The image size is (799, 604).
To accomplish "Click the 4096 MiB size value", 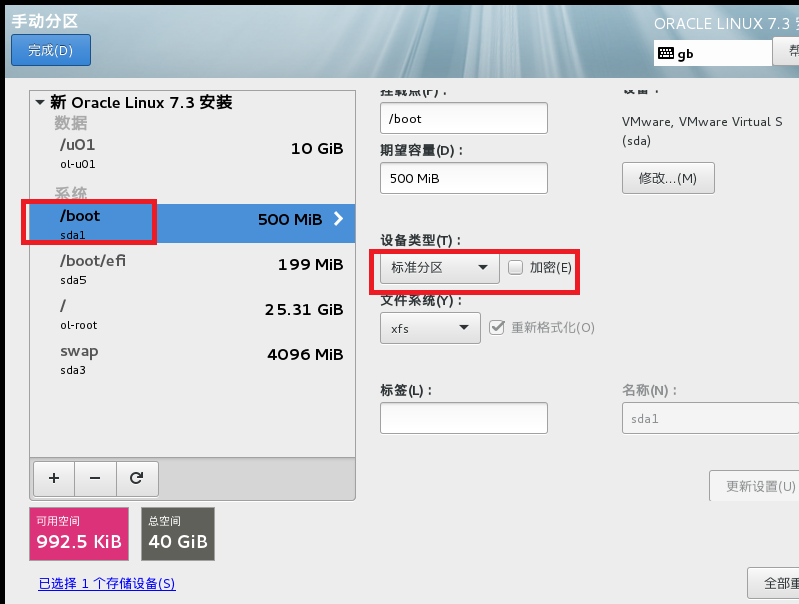I will 305,354.
